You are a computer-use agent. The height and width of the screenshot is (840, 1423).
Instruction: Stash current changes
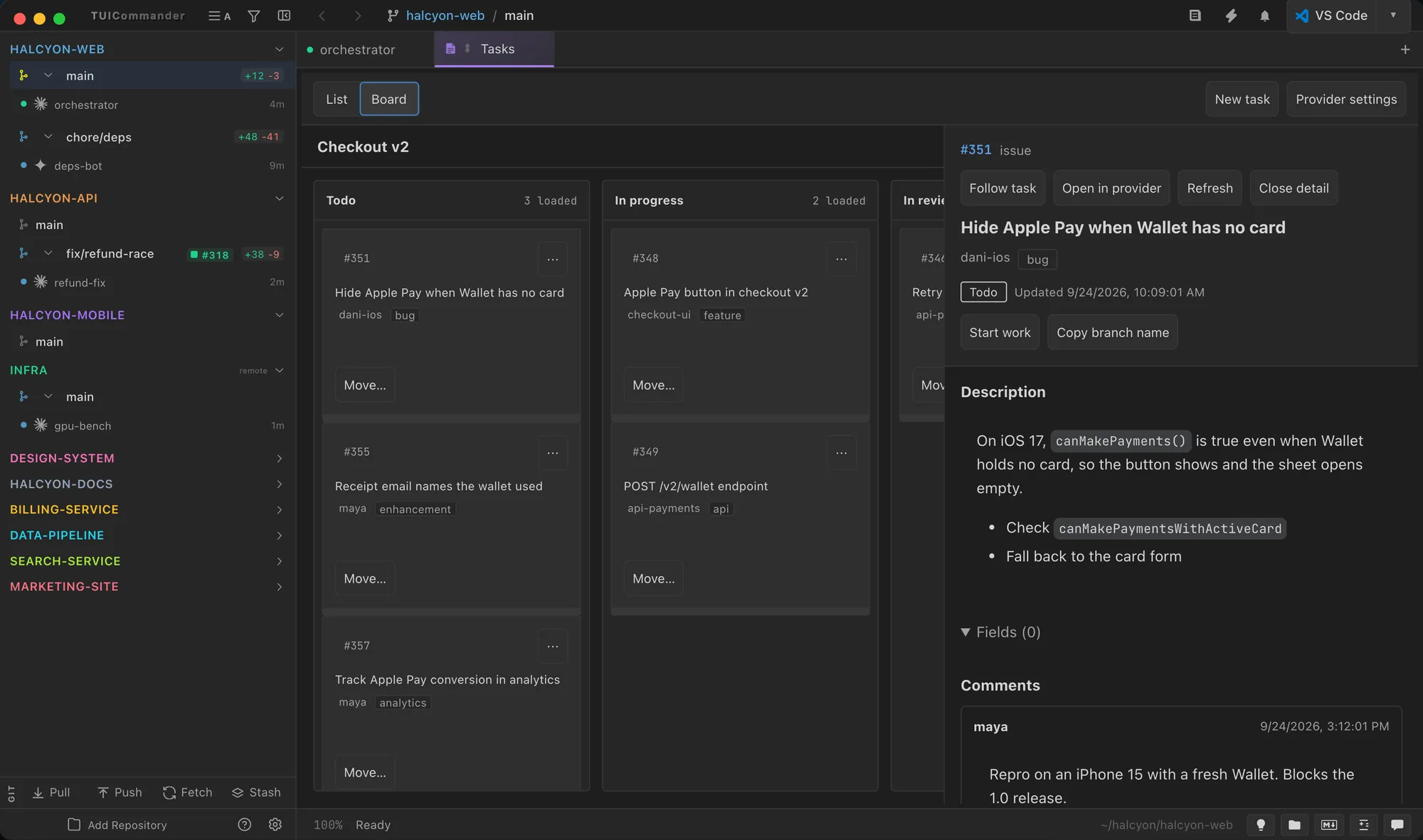(x=256, y=792)
